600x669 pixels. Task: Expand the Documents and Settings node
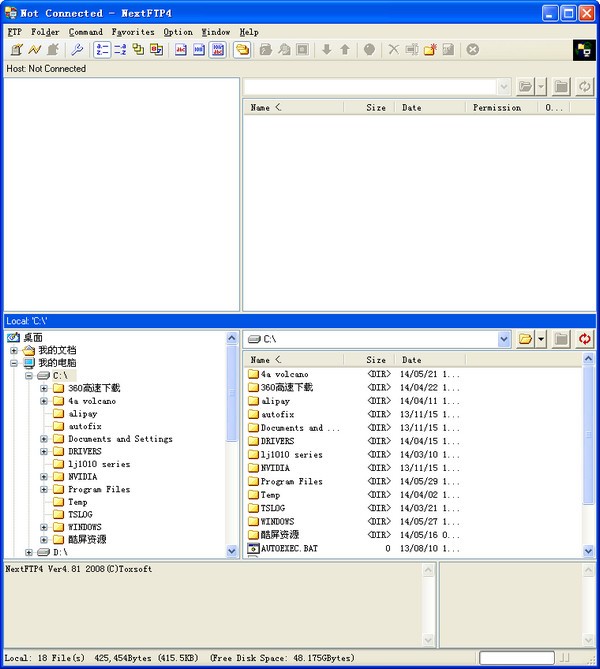[44, 439]
